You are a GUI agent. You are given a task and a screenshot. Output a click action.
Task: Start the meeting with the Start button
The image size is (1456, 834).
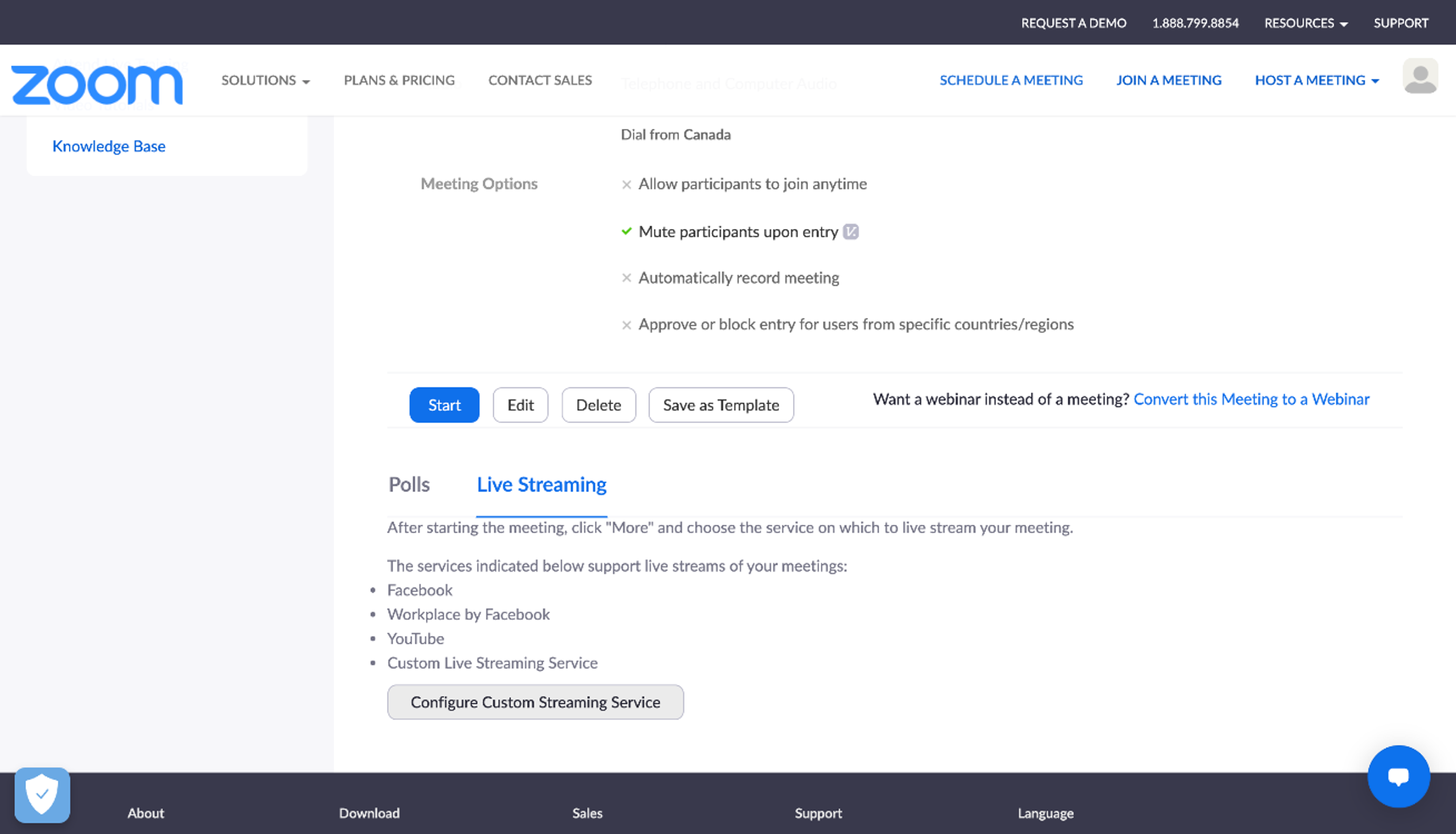444,405
